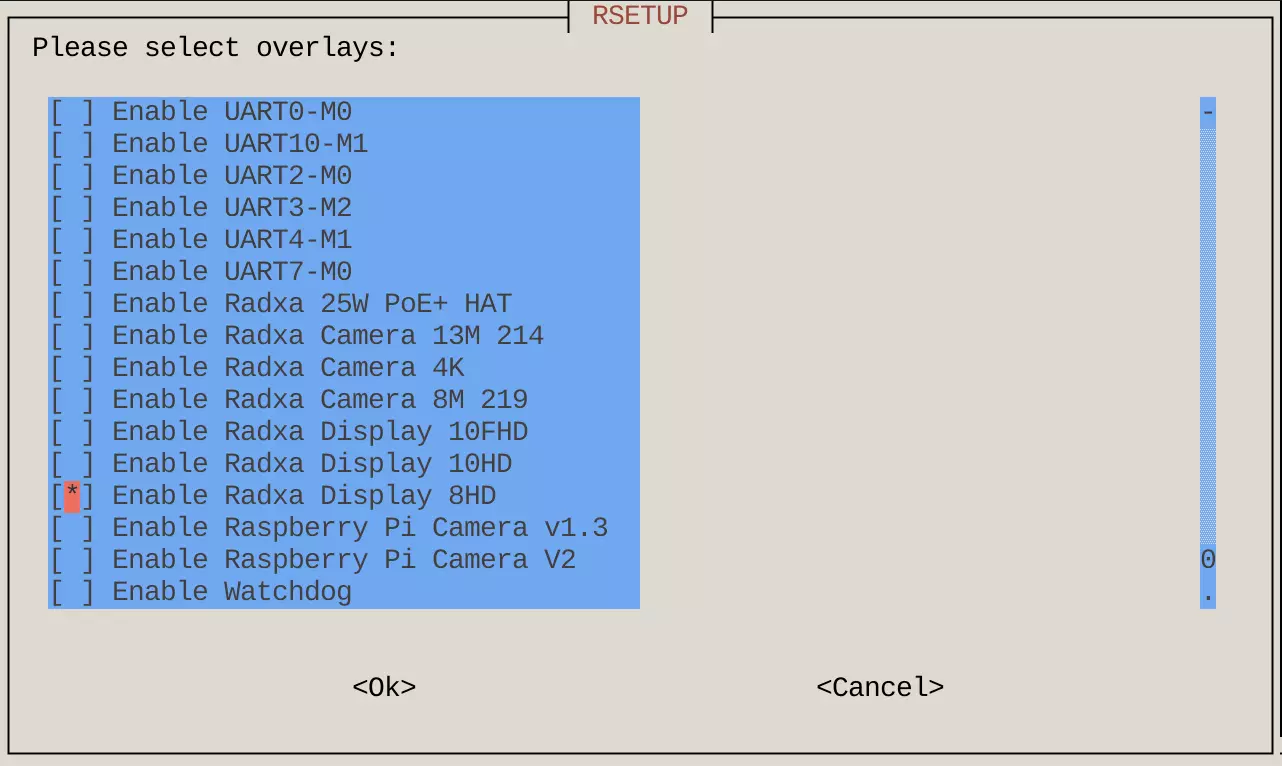Select the 'Enable Raspberry Pi Camera V2' label text
The height and width of the screenshot is (766, 1282).
pyautogui.click(x=344, y=560)
